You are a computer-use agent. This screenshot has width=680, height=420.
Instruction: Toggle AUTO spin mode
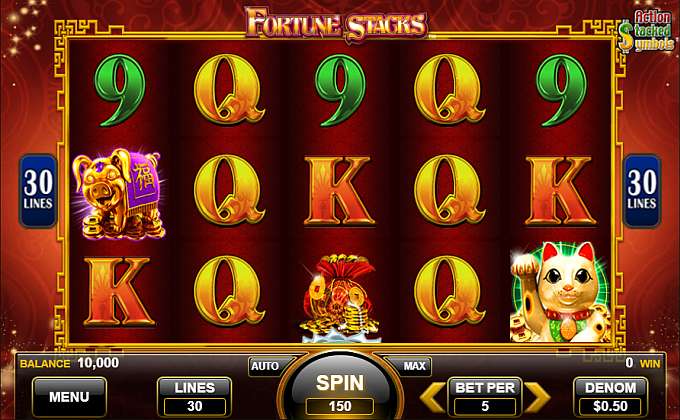tap(266, 366)
